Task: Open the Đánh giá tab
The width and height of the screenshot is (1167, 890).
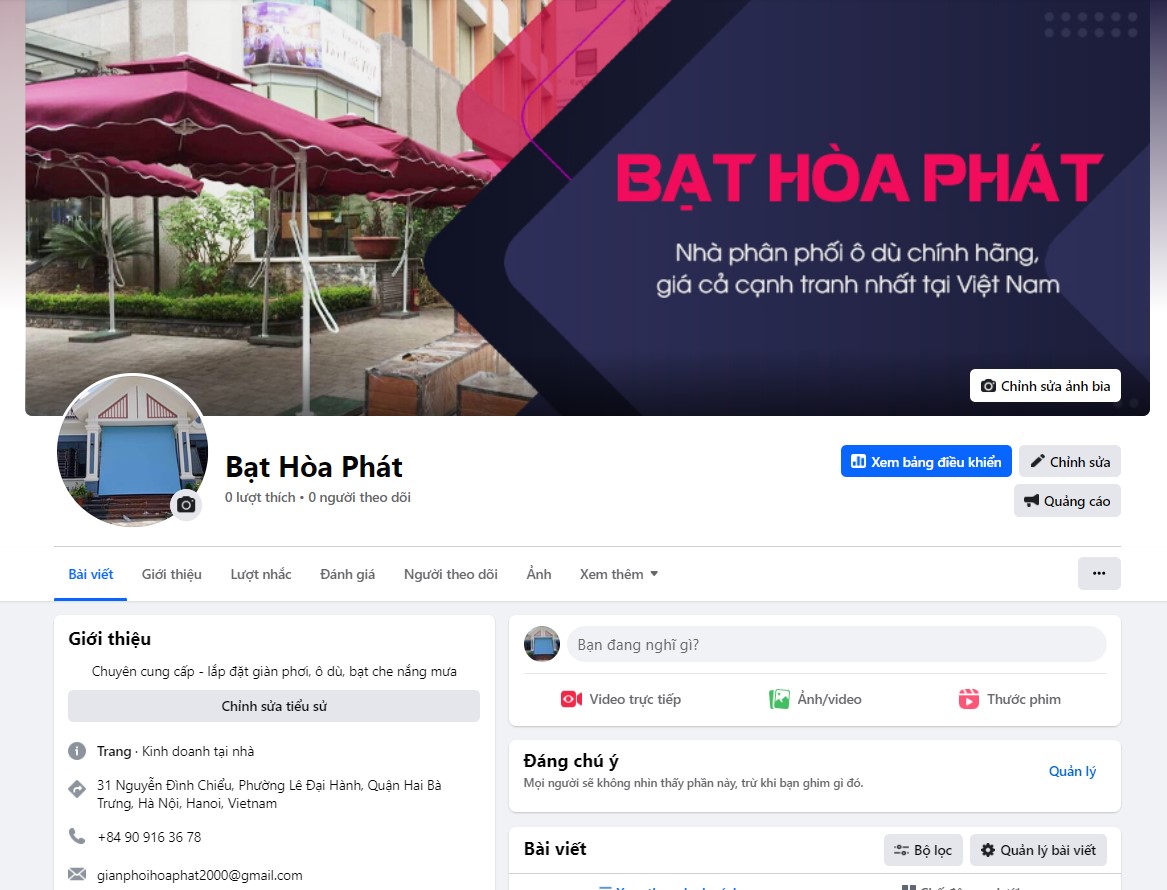Action: point(348,574)
